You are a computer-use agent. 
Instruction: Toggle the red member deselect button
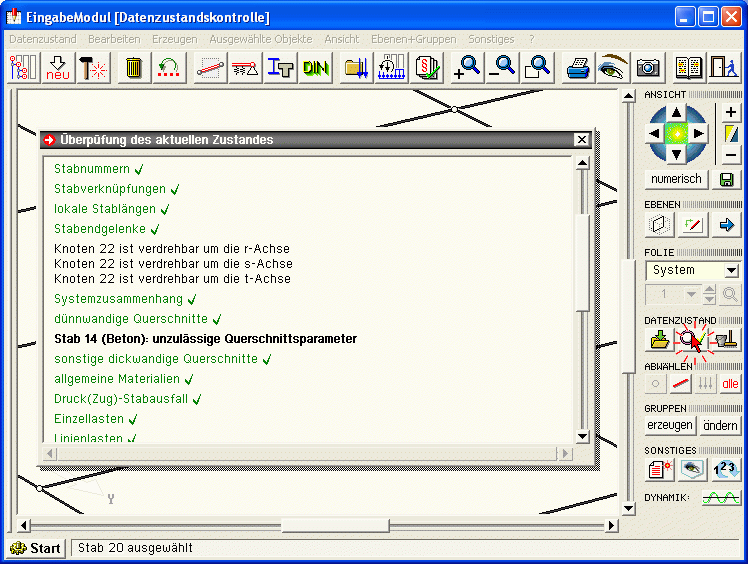click(681, 383)
